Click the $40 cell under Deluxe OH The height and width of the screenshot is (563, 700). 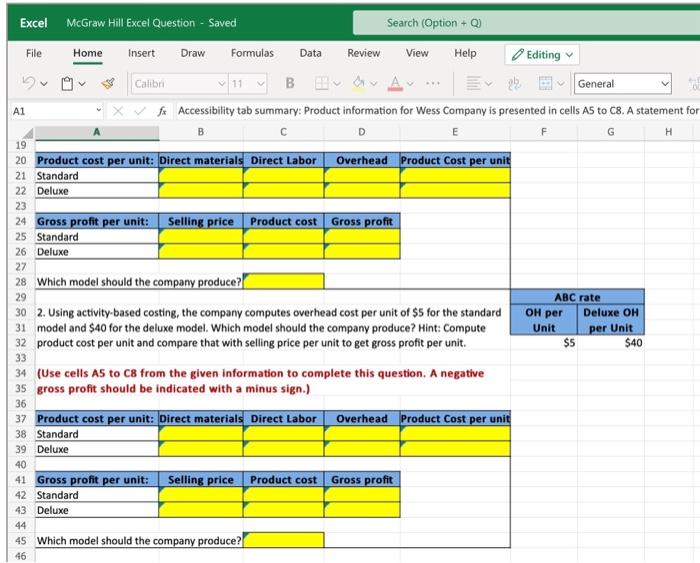pos(611,343)
